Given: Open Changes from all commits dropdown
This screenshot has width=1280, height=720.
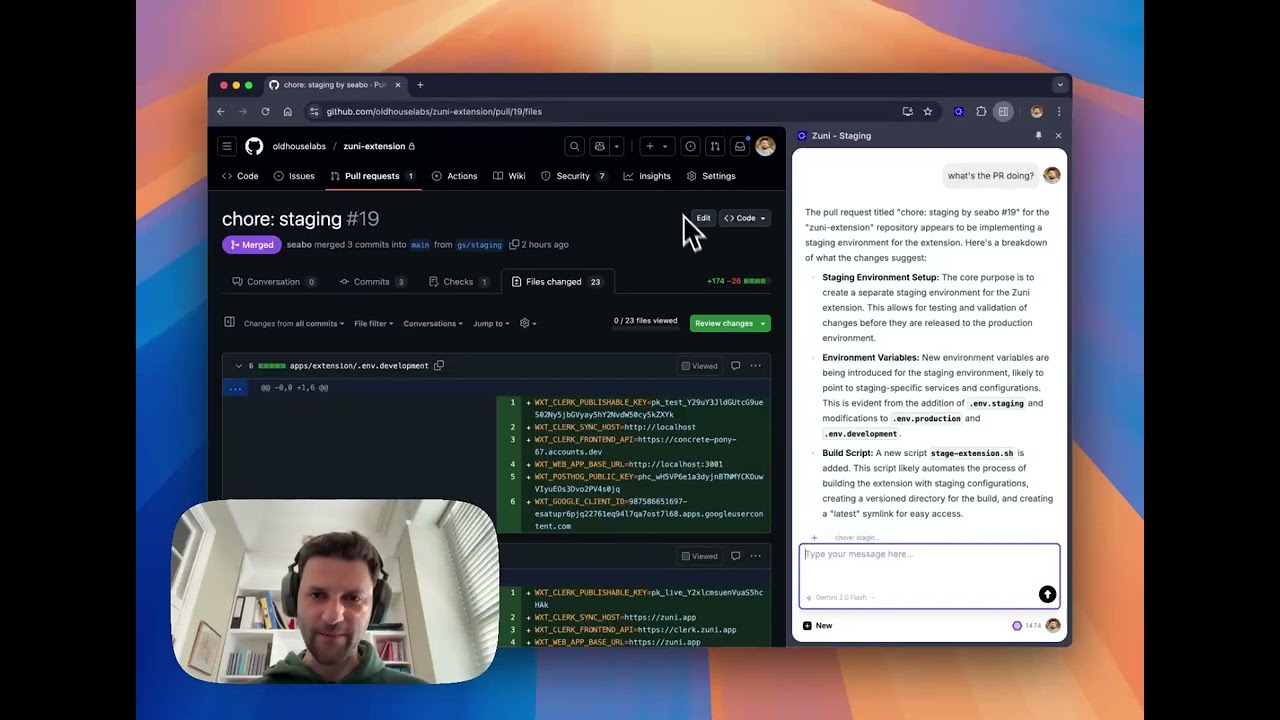Looking at the screenshot, I should (x=294, y=324).
